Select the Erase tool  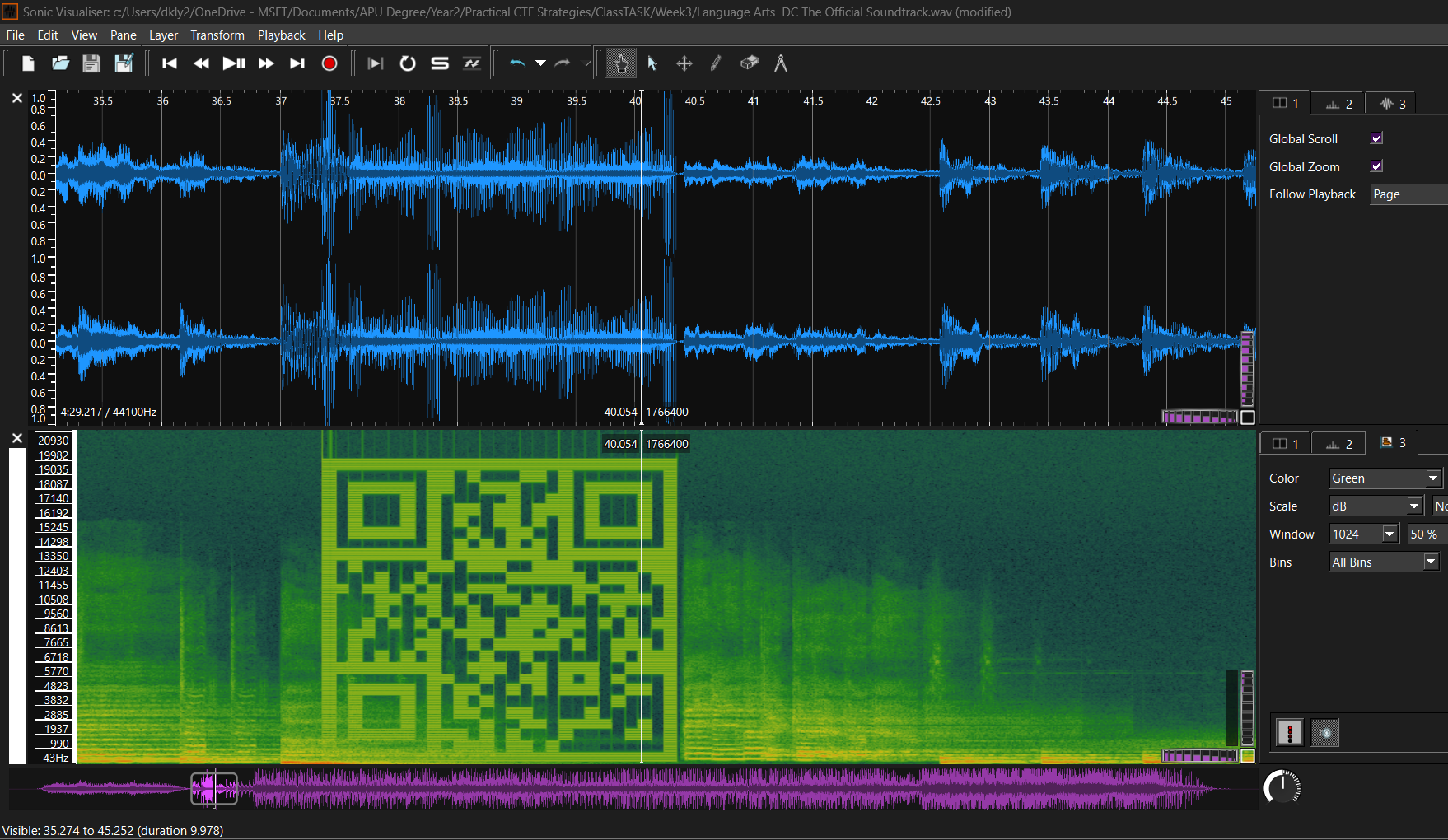click(749, 63)
